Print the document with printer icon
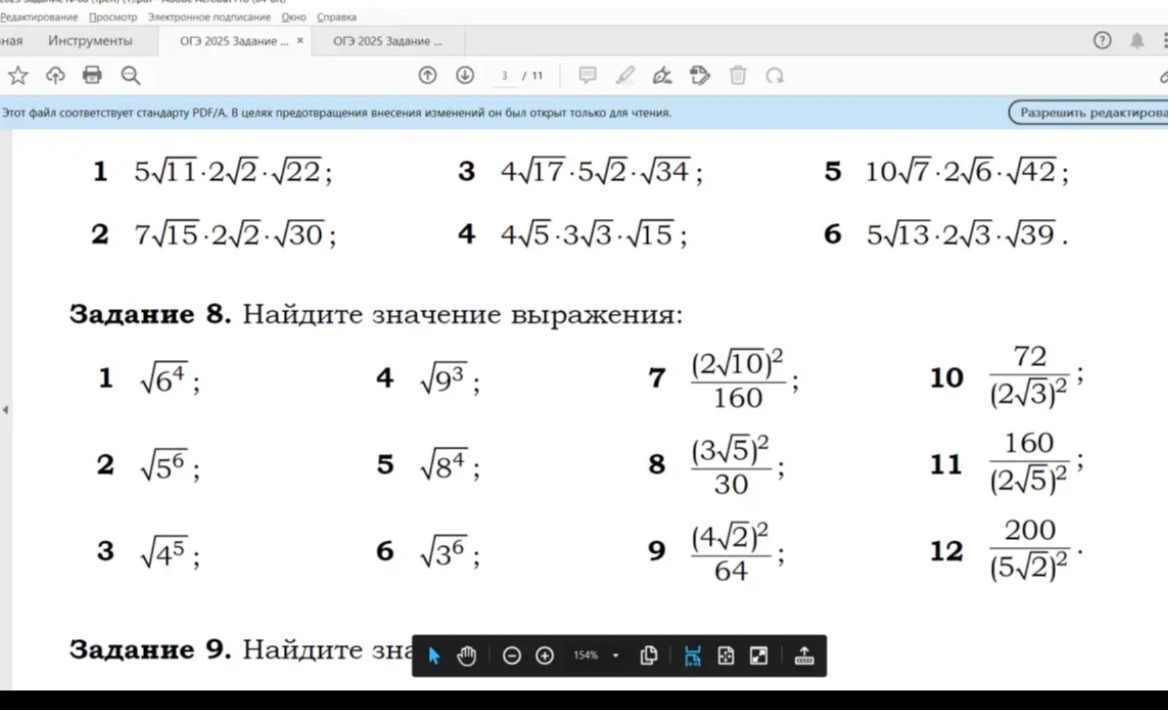This screenshot has width=1169, height=711. 92,75
